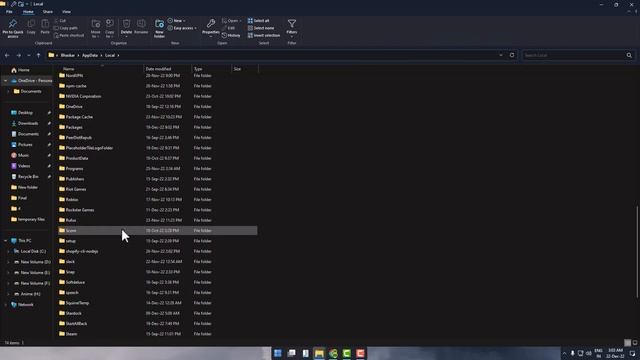The image size is (640, 360).
Task: Select the NVIDIA Corporation folder
Action: tap(83, 96)
